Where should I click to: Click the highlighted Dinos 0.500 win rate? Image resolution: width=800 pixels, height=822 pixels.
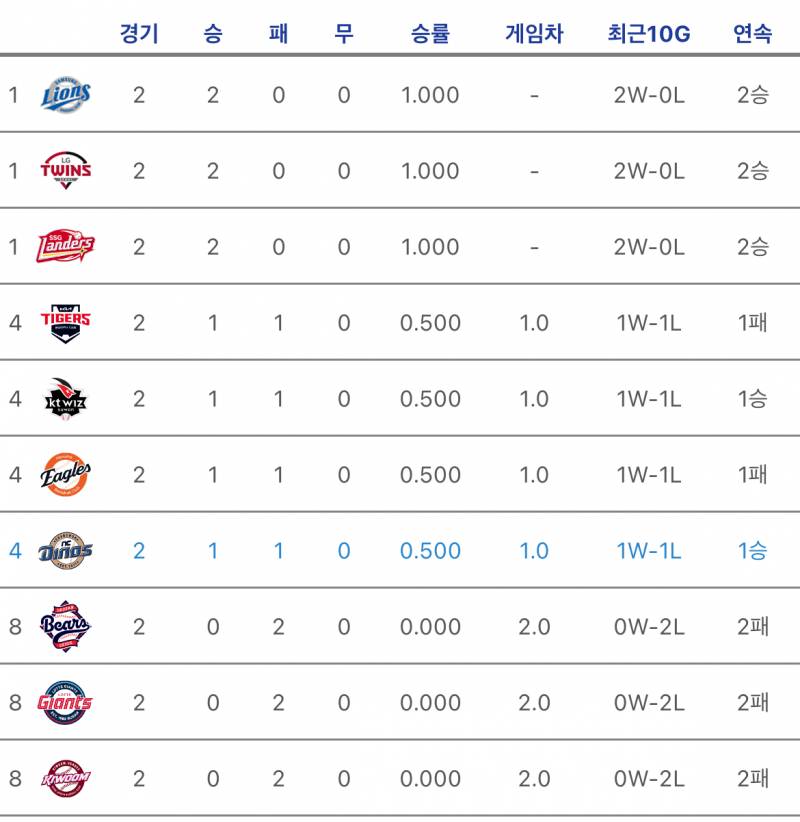pyautogui.click(x=430, y=550)
